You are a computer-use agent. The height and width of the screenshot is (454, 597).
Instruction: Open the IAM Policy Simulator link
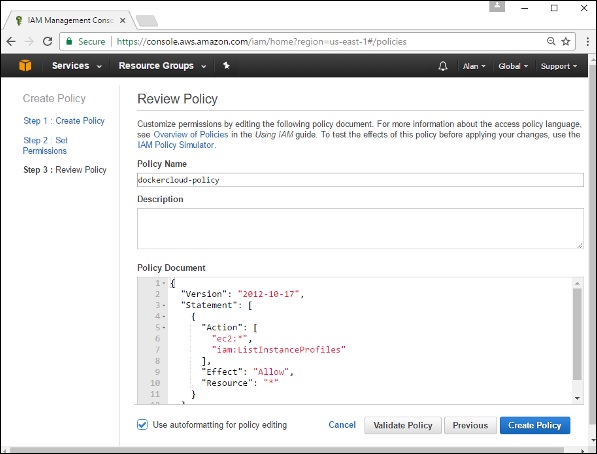pos(176,145)
